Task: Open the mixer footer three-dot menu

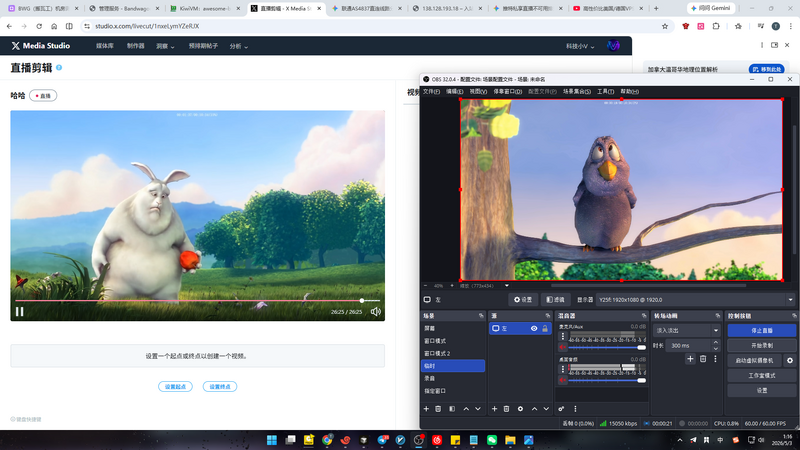Action: click(575, 409)
